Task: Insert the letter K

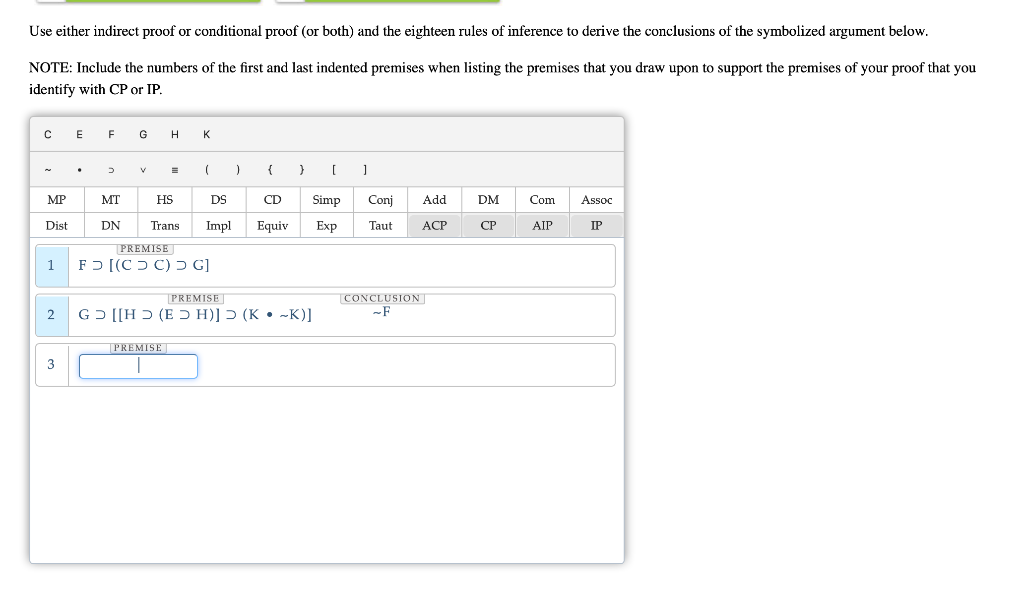Action: (206, 134)
